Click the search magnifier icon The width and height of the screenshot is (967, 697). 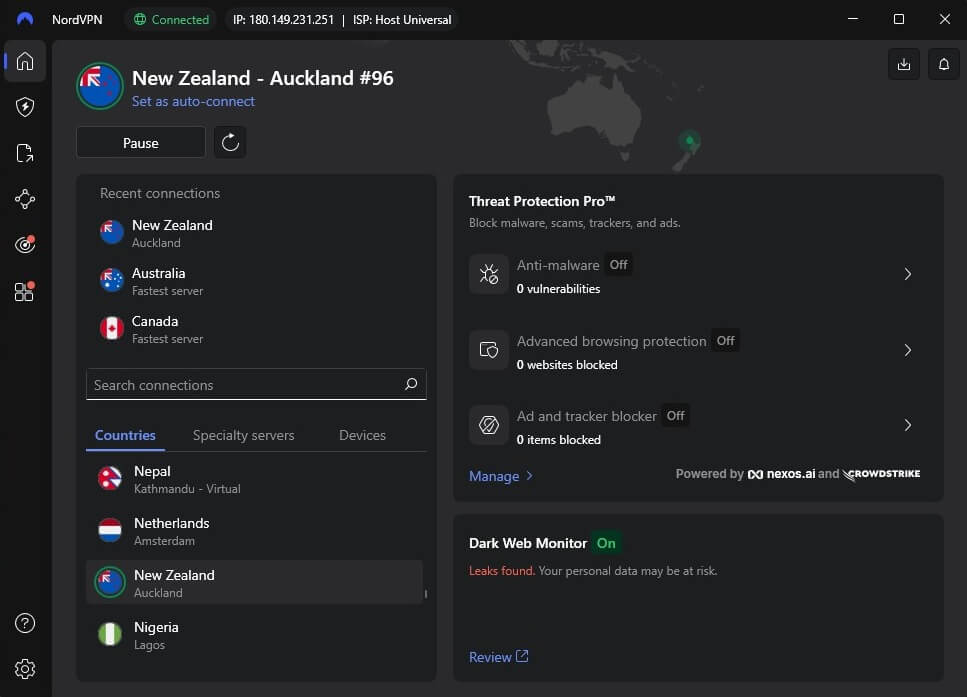click(x=411, y=384)
